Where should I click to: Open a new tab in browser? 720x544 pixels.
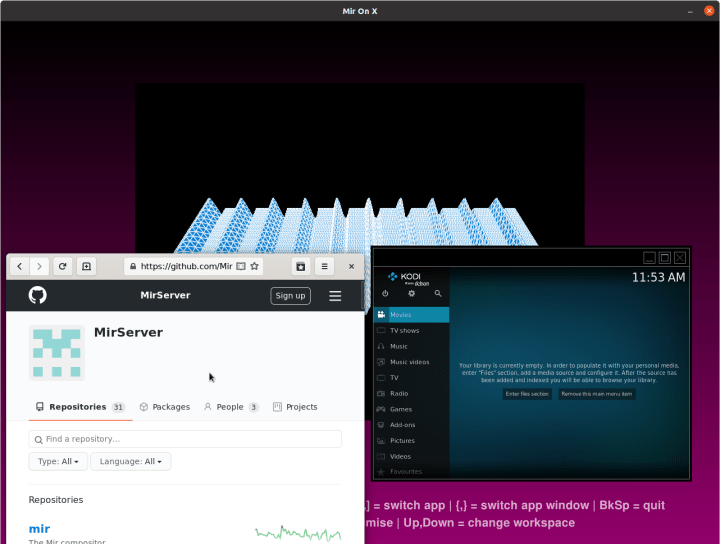[86, 266]
